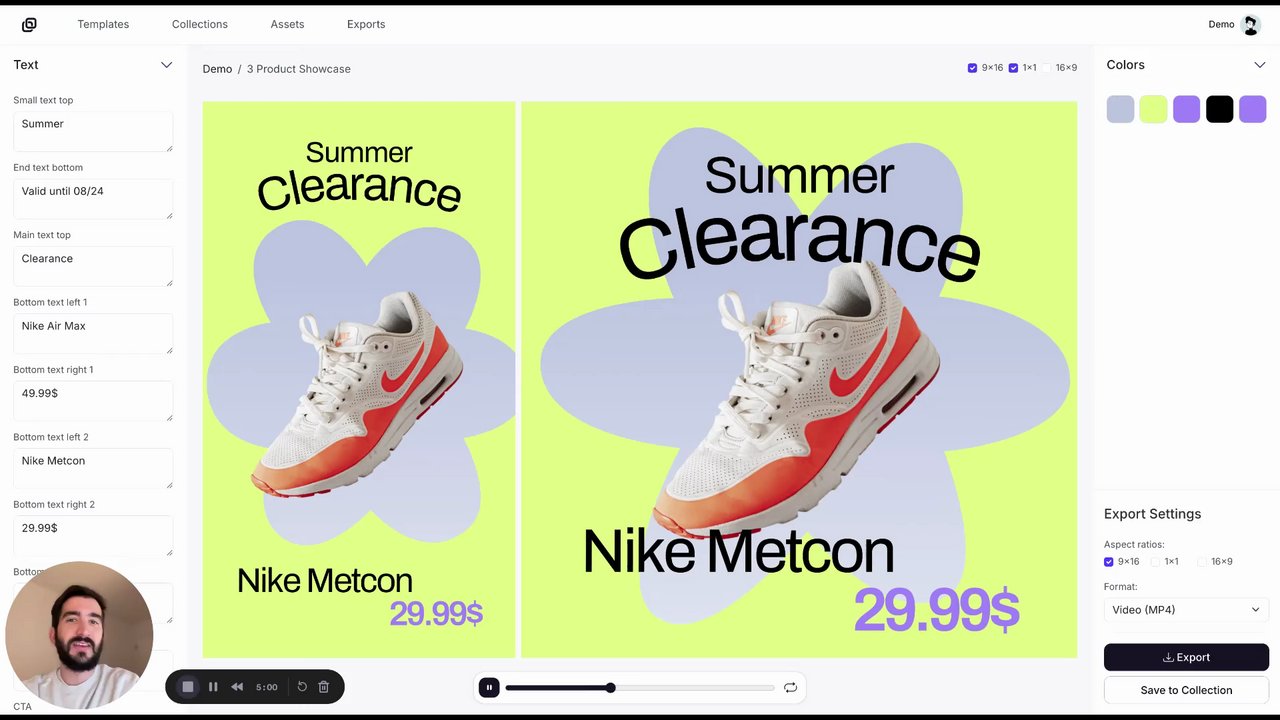The image size is (1280, 720).
Task: Pick the last purple color swatch
Action: point(1252,109)
